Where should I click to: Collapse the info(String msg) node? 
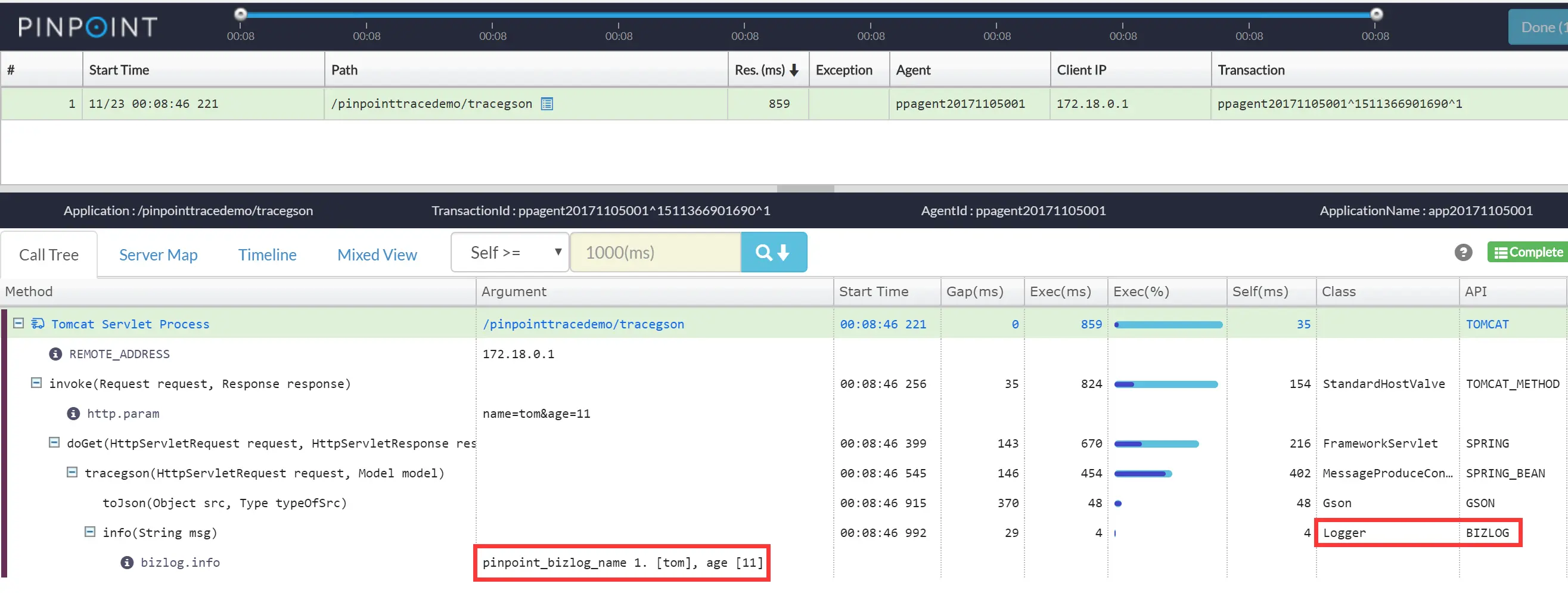pos(89,532)
